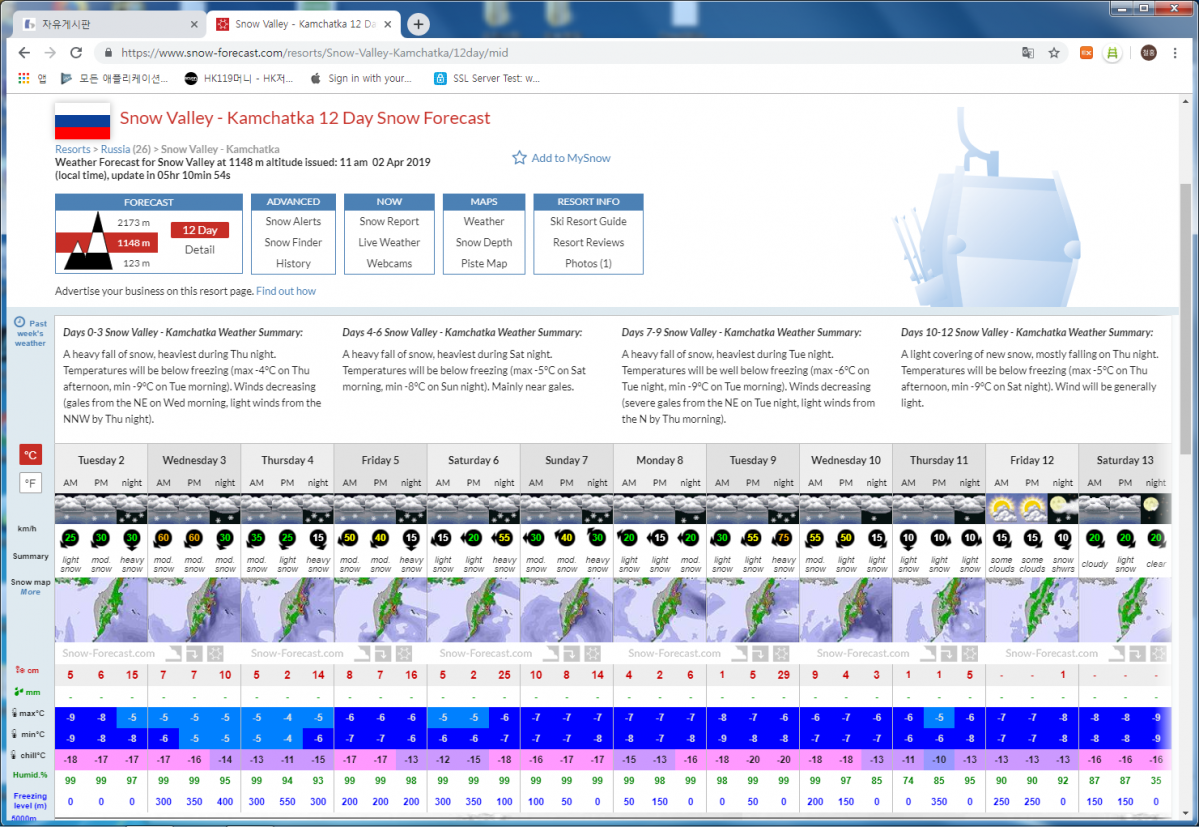Click the More link under Snow map
The height and width of the screenshot is (827, 1199).
[31, 592]
